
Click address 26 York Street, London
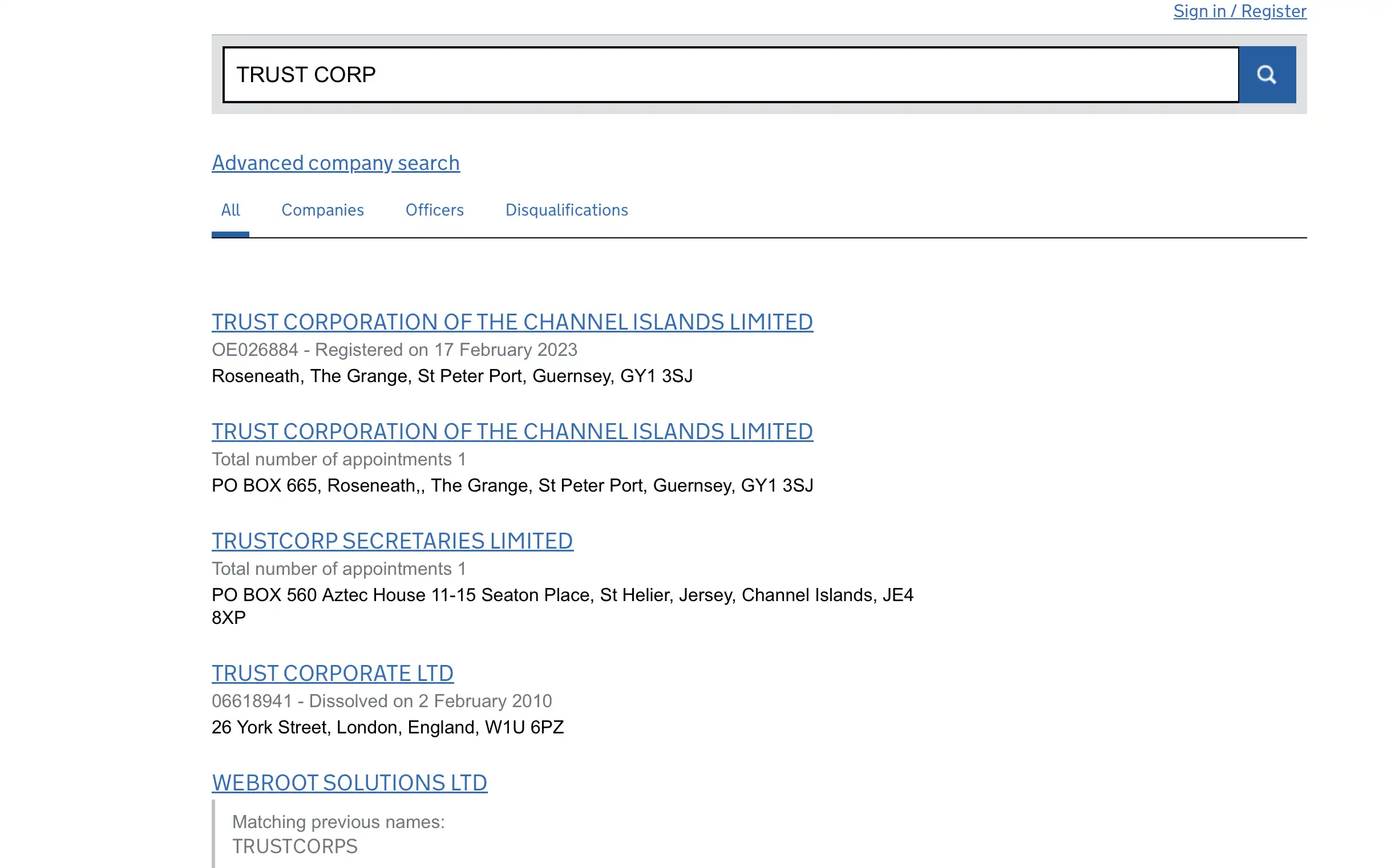pos(387,727)
